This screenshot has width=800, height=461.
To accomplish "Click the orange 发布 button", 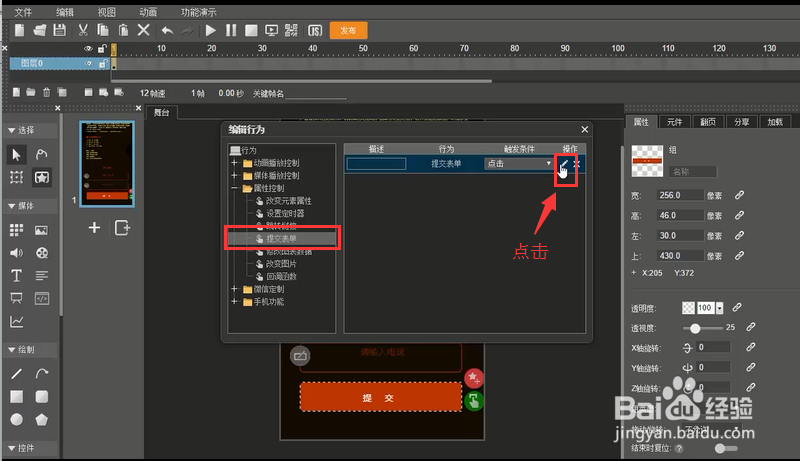I will coord(348,31).
